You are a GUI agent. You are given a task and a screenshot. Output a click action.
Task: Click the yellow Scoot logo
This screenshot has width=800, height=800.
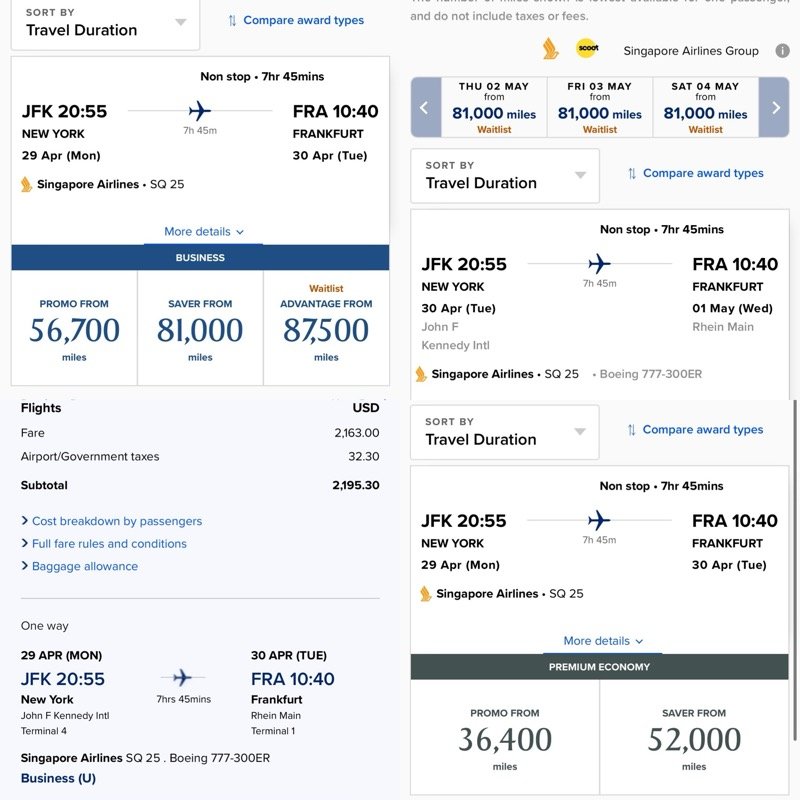(587, 48)
